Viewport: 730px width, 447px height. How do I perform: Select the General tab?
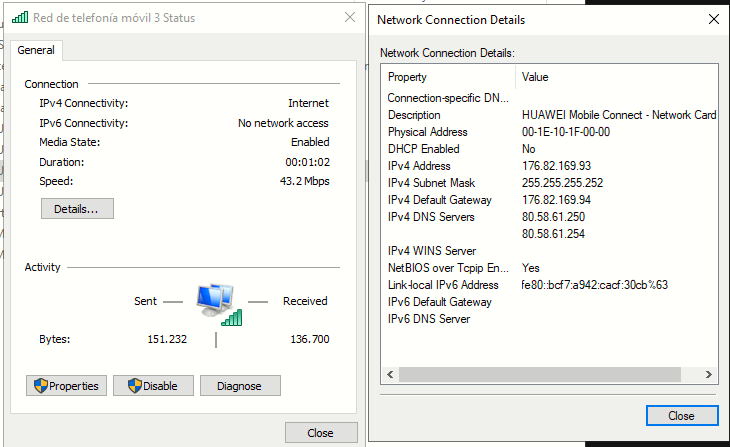36,50
